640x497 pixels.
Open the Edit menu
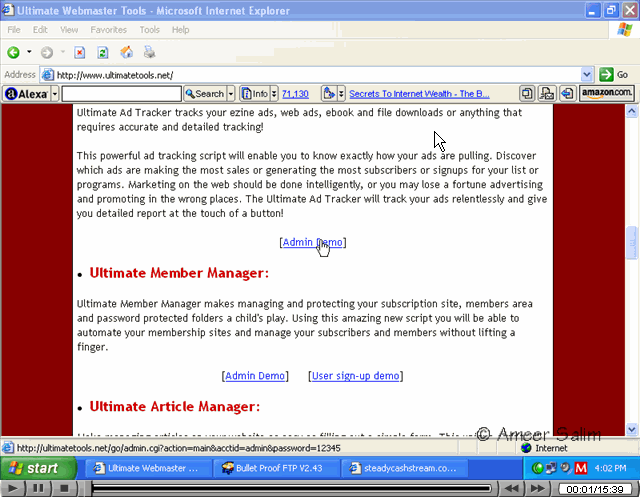tap(40, 30)
